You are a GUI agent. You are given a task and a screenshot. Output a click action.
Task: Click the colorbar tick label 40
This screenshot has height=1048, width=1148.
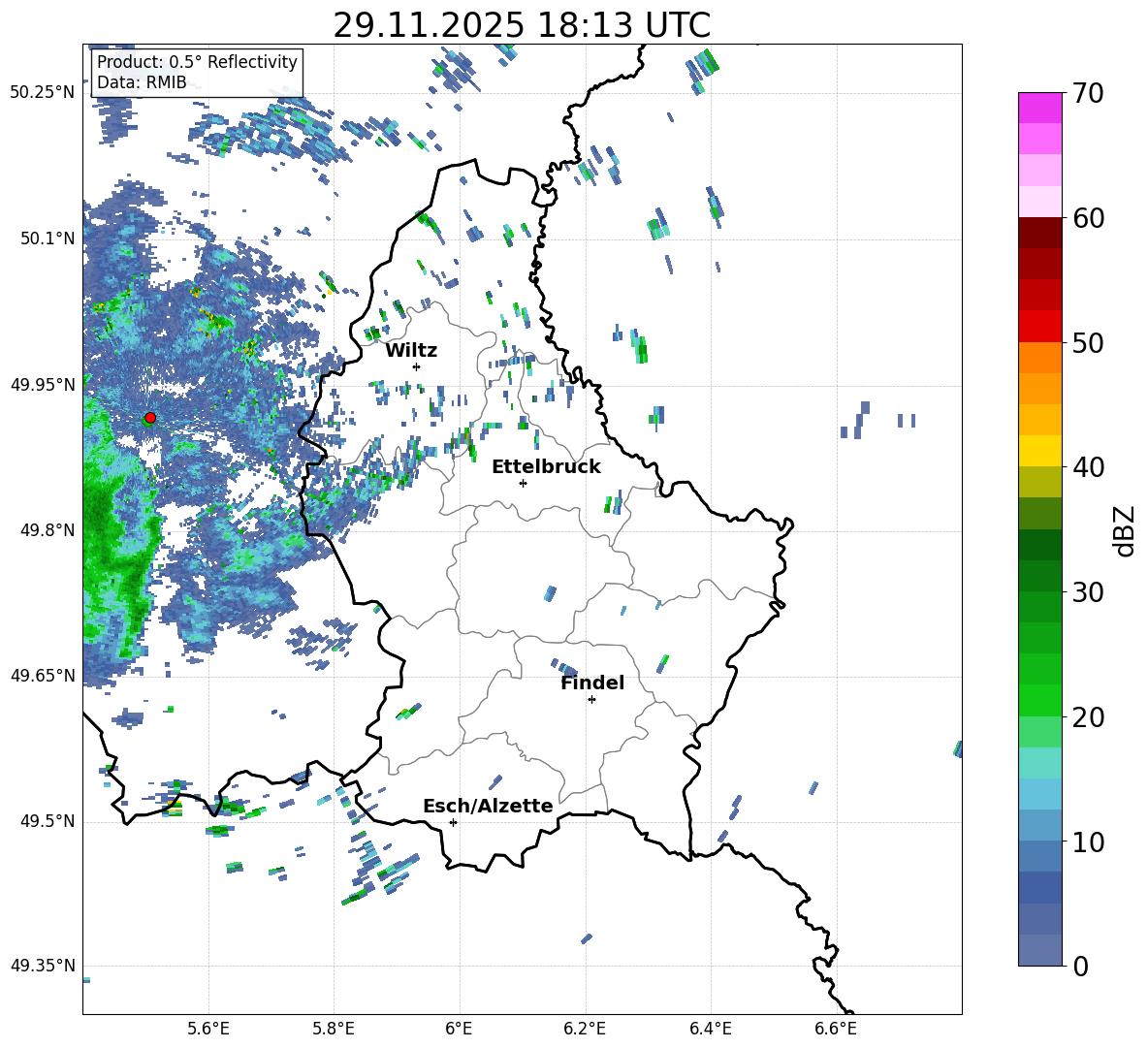tap(1088, 467)
